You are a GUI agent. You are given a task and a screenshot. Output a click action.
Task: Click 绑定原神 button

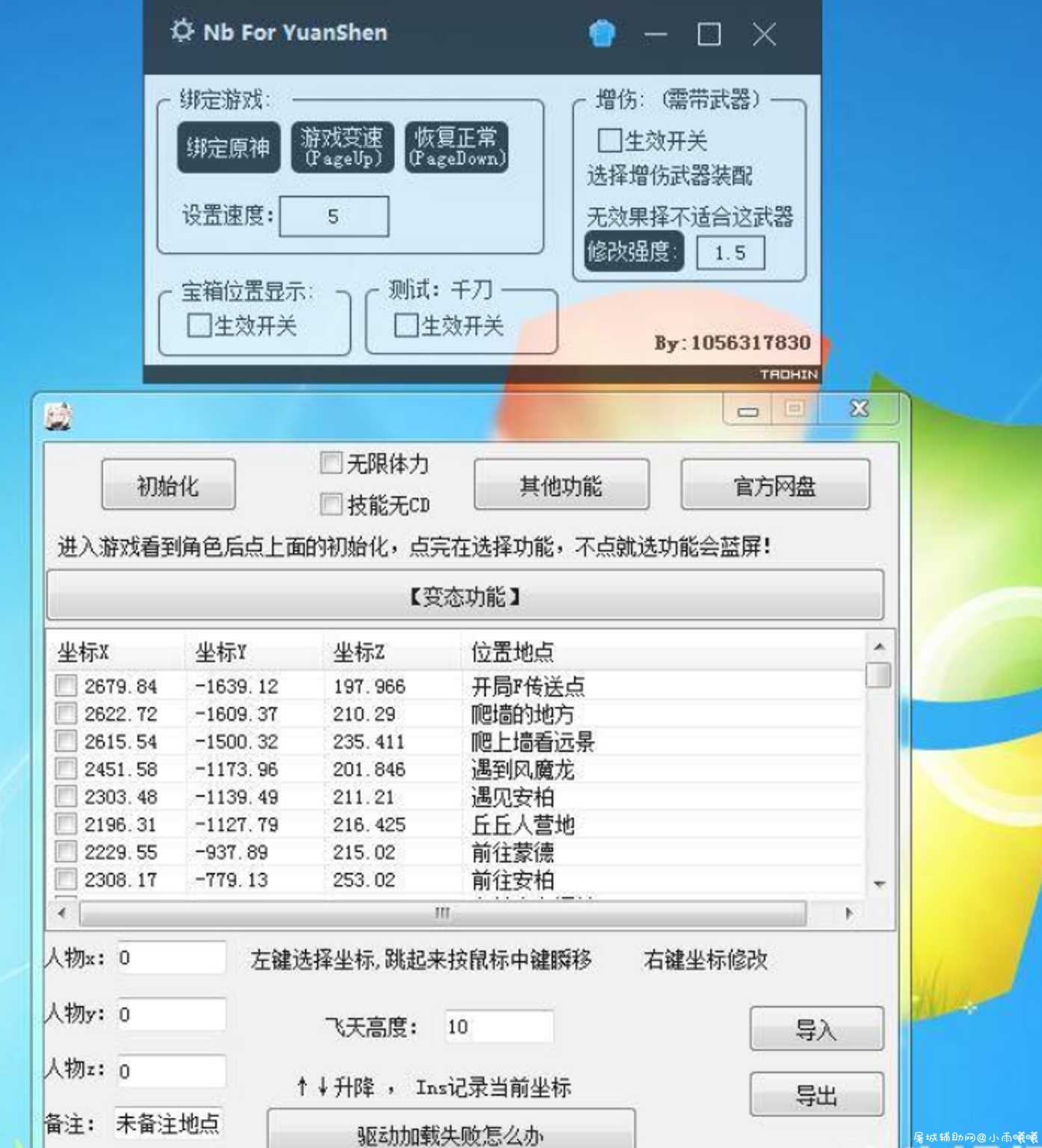tap(229, 147)
